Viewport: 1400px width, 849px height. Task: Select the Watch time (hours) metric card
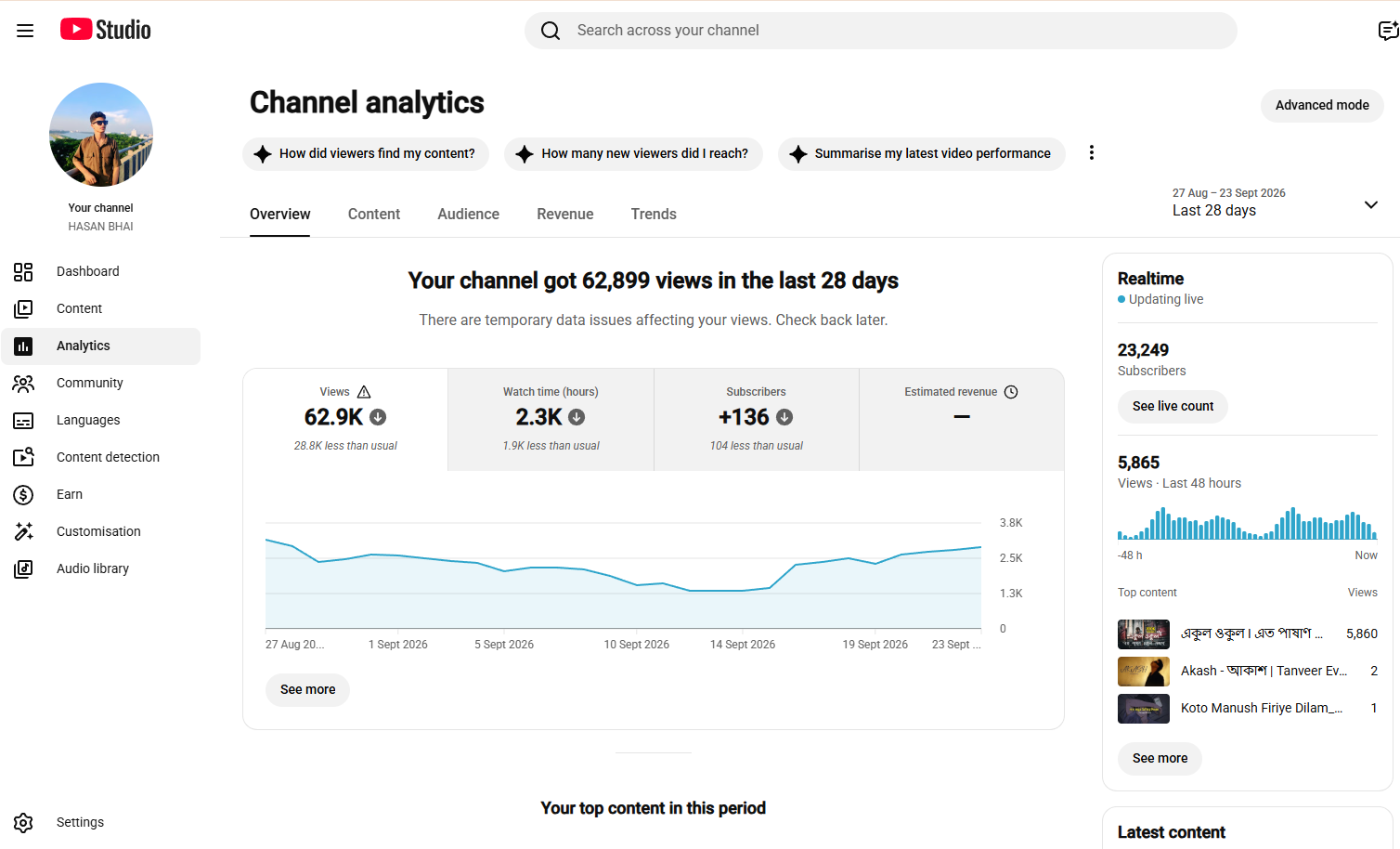[x=551, y=420]
